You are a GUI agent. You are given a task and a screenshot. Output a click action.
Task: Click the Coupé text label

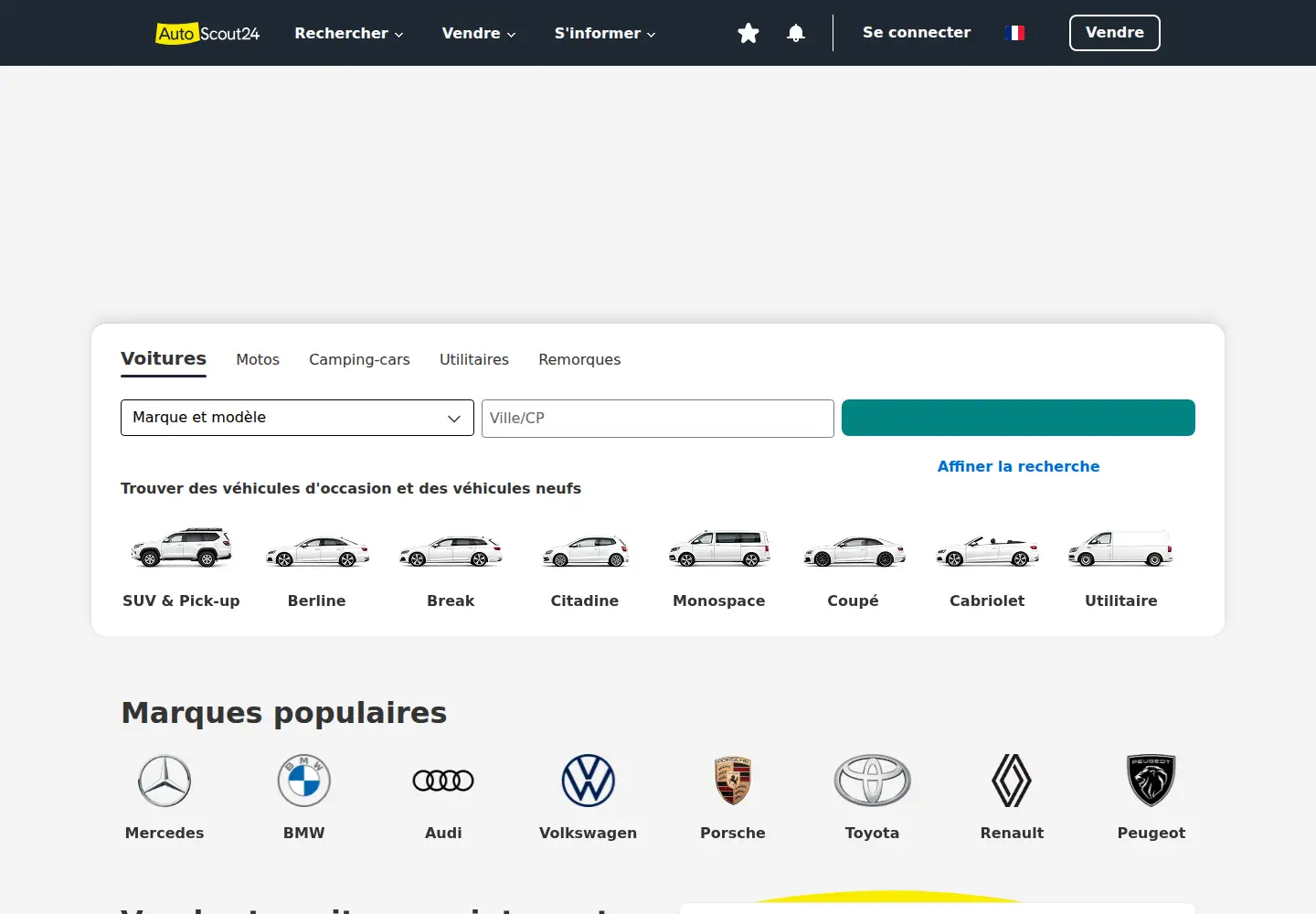pyautogui.click(x=854, y=600)
